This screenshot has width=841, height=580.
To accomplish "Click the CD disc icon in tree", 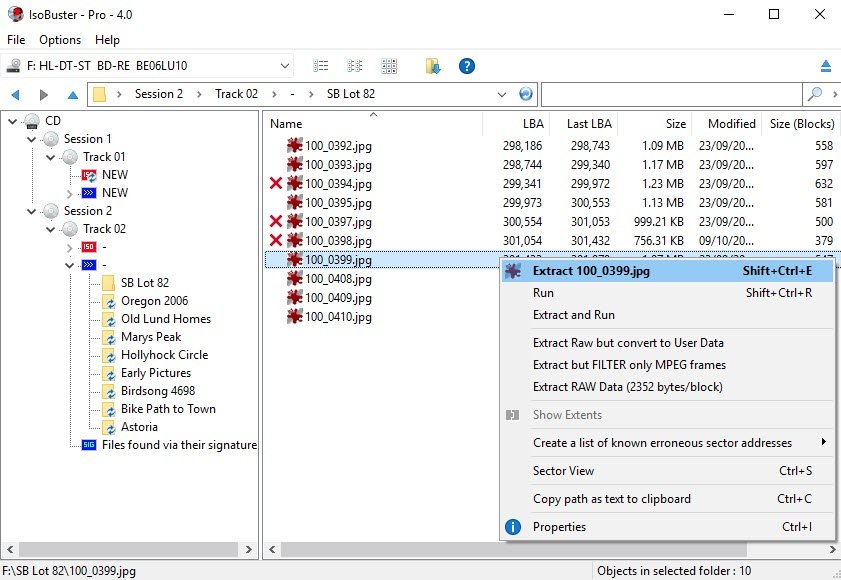I will tap(32, 121).
